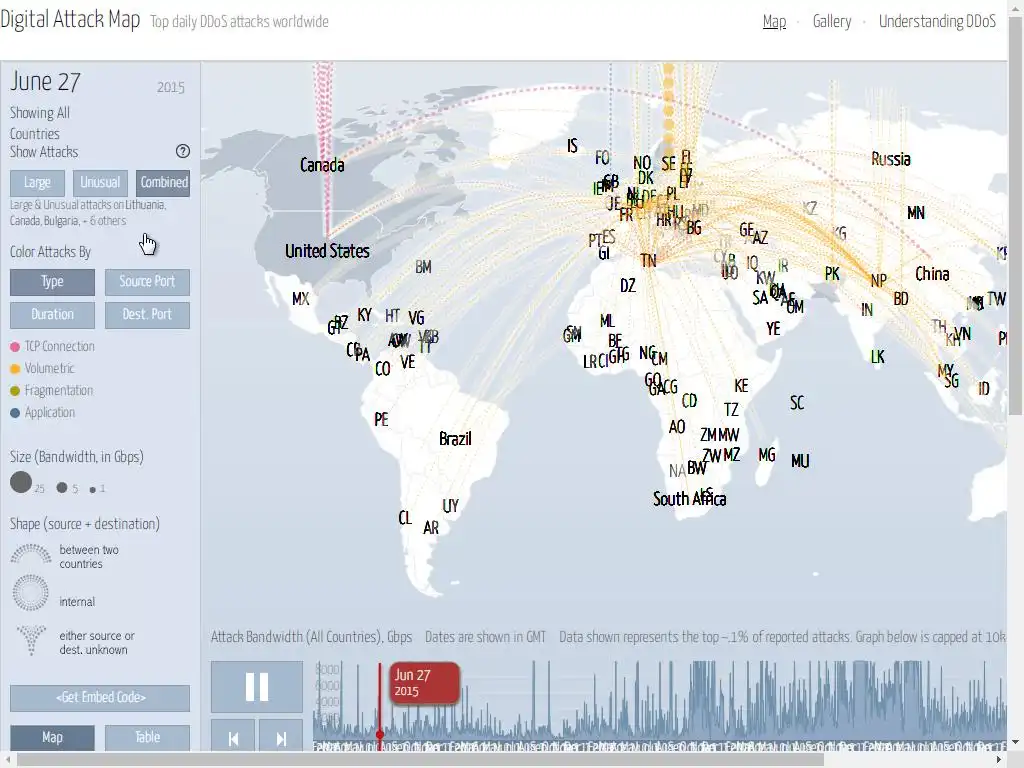Image resolution: width=1024 pixels, height=768 pixels.
Task: Click the MG Madagascar map label
Action: click(767, 455)
